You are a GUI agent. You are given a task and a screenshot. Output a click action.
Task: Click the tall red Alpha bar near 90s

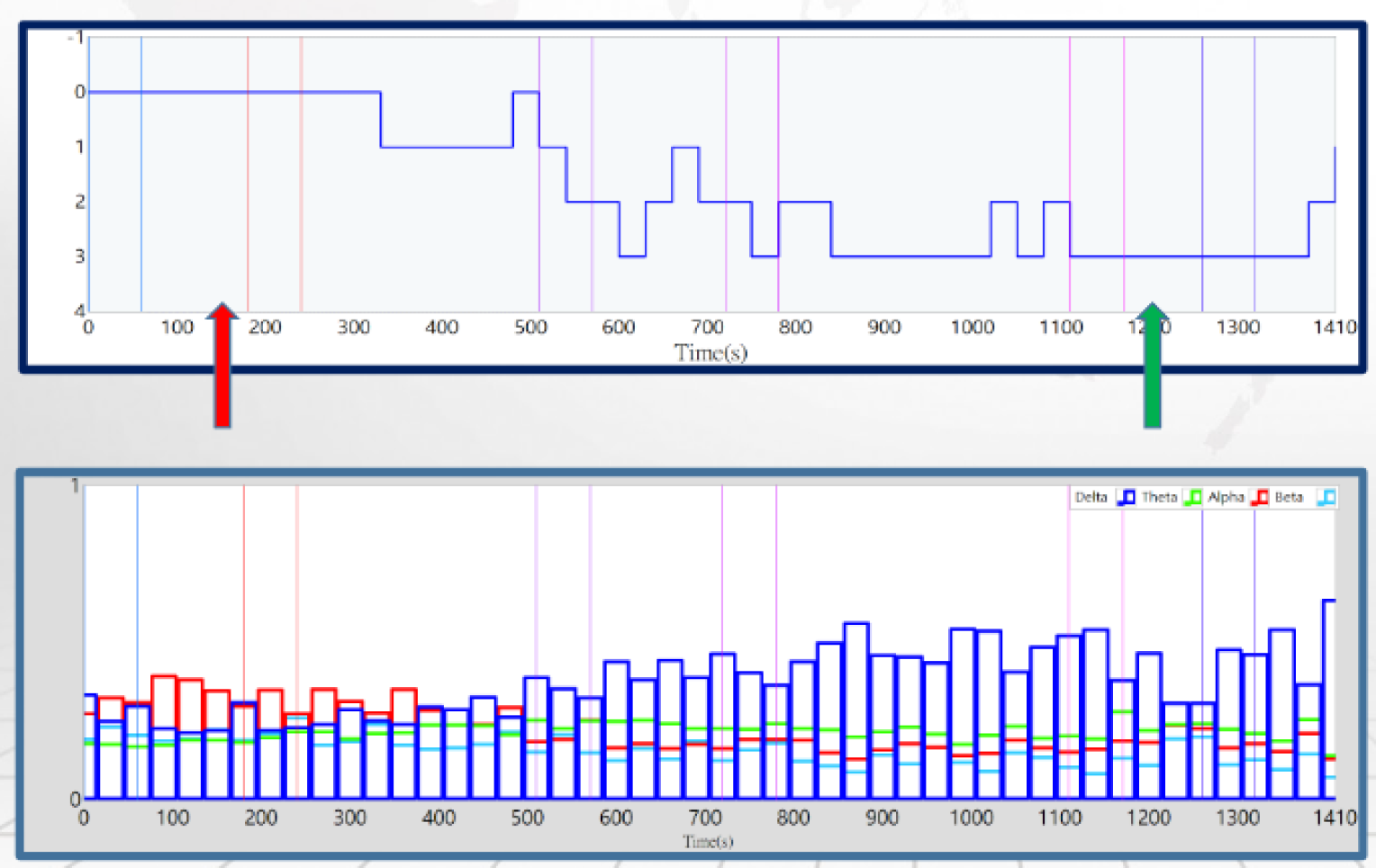[x=164, y=701]
